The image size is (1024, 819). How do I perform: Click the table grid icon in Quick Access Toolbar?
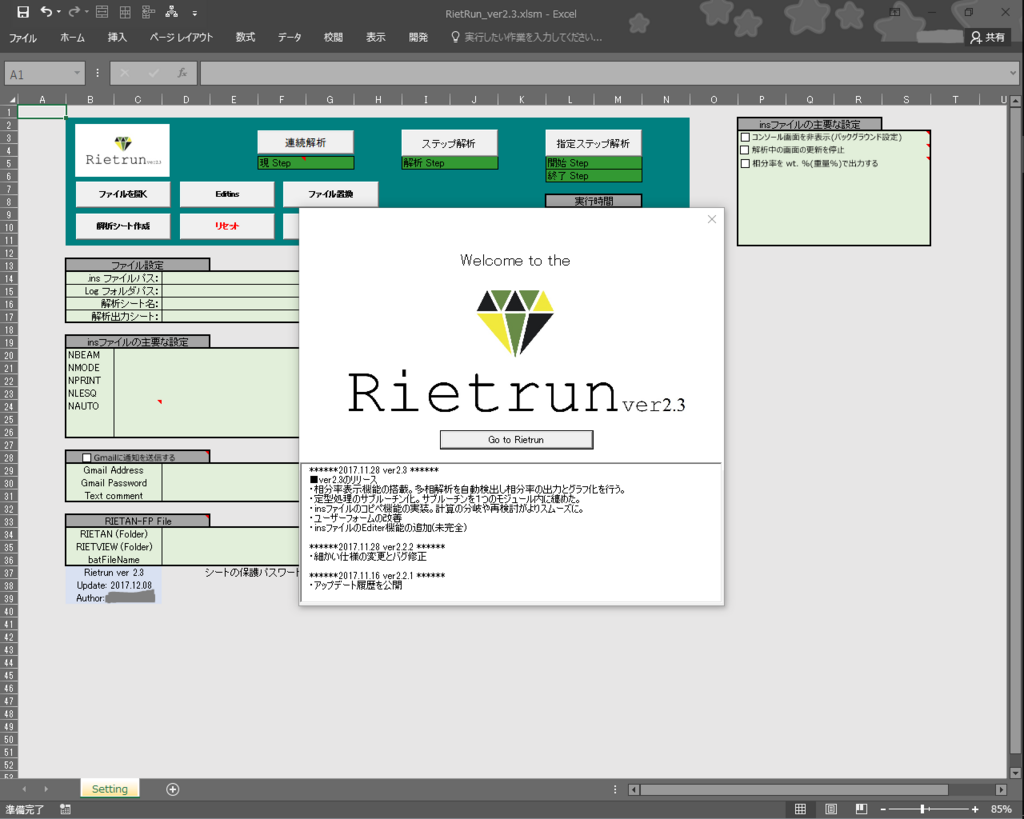[x=125, y=12]
